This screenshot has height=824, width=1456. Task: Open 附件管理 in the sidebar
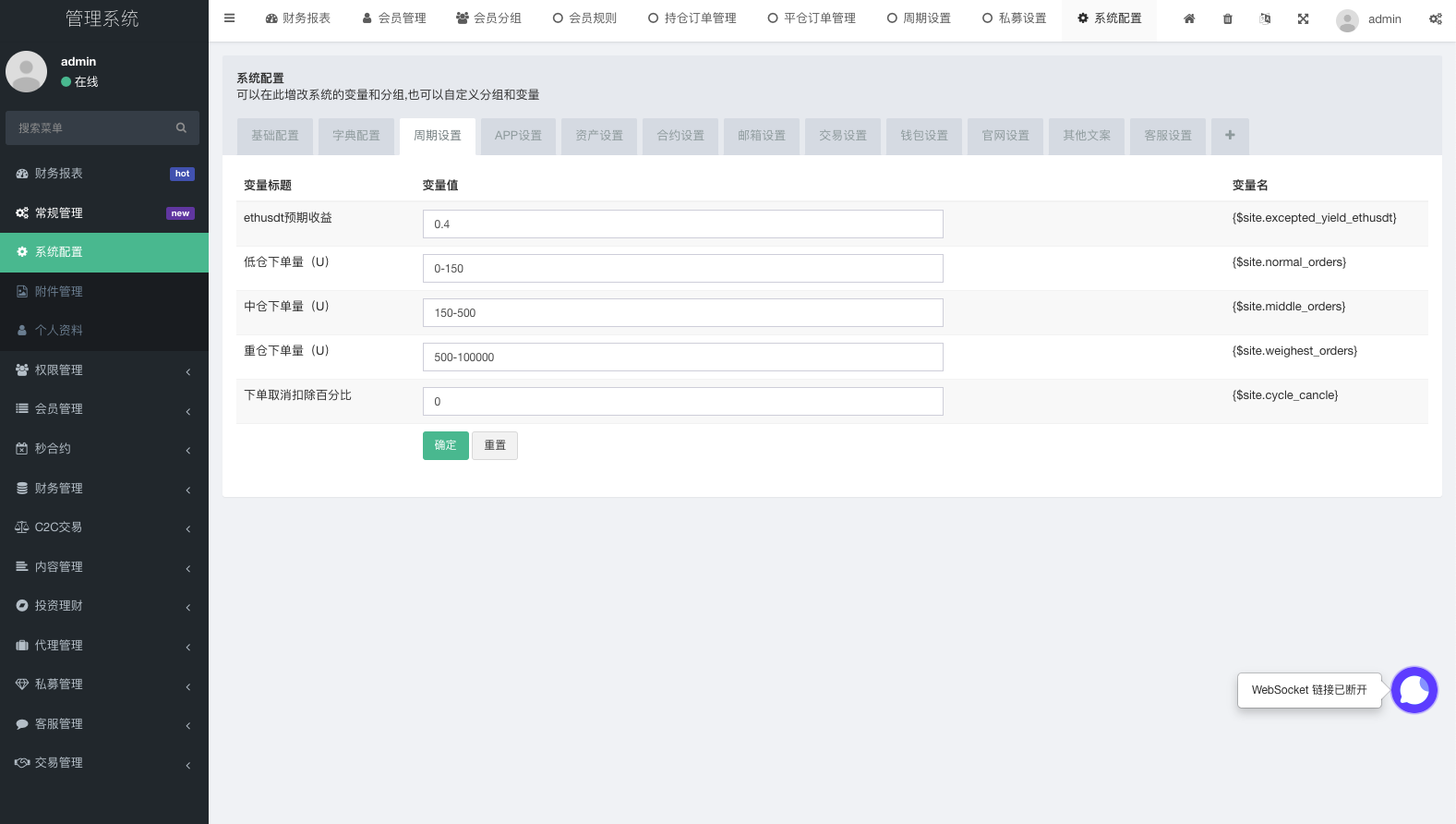point(59,291)
